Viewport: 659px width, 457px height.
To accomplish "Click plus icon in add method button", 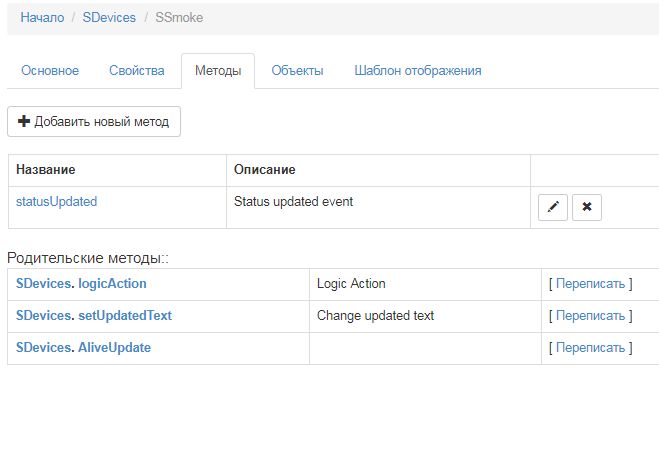I will pos(24,122).
